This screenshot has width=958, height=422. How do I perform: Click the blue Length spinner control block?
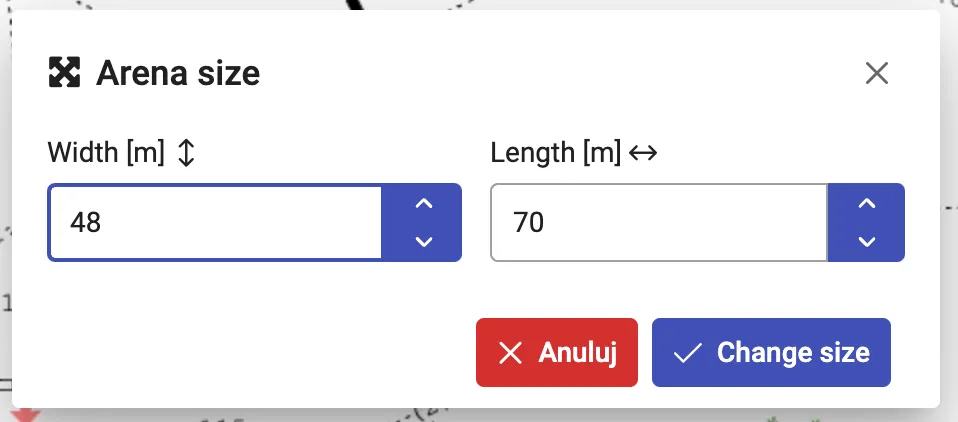coord(867,222)
